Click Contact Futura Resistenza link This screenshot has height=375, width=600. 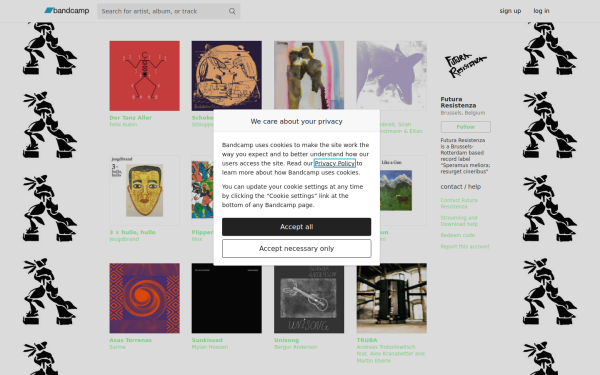click(x=459, y=203)
